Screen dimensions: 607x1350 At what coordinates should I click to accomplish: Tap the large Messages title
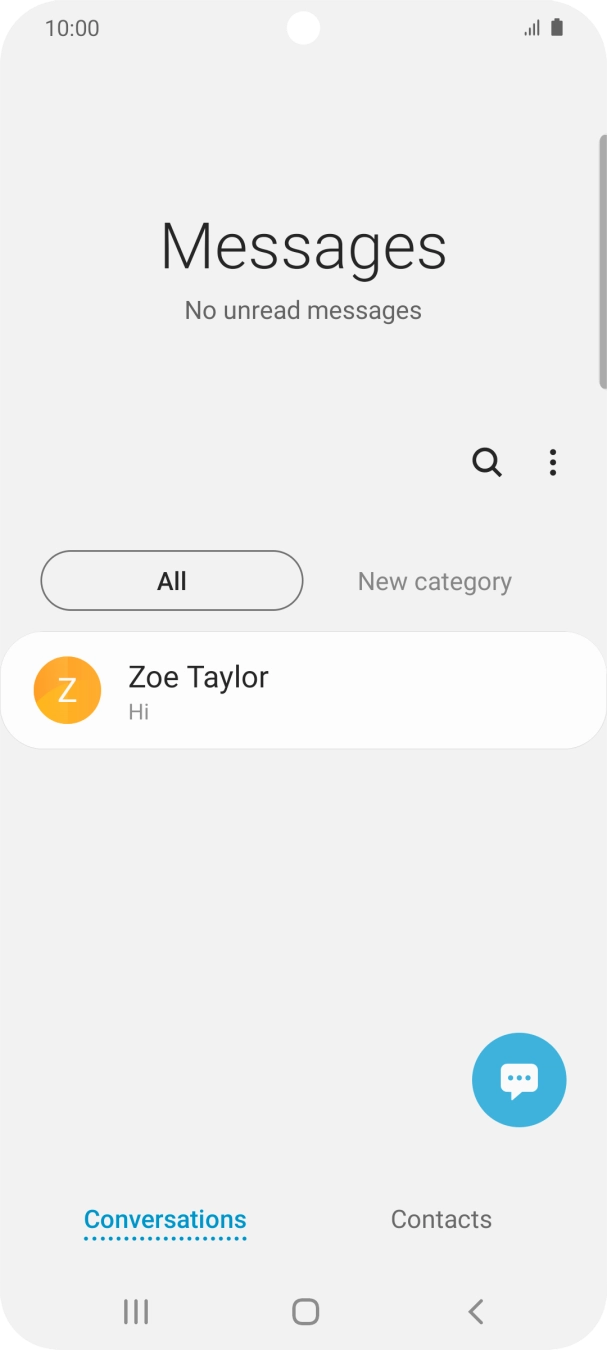[x=303, y=246]
